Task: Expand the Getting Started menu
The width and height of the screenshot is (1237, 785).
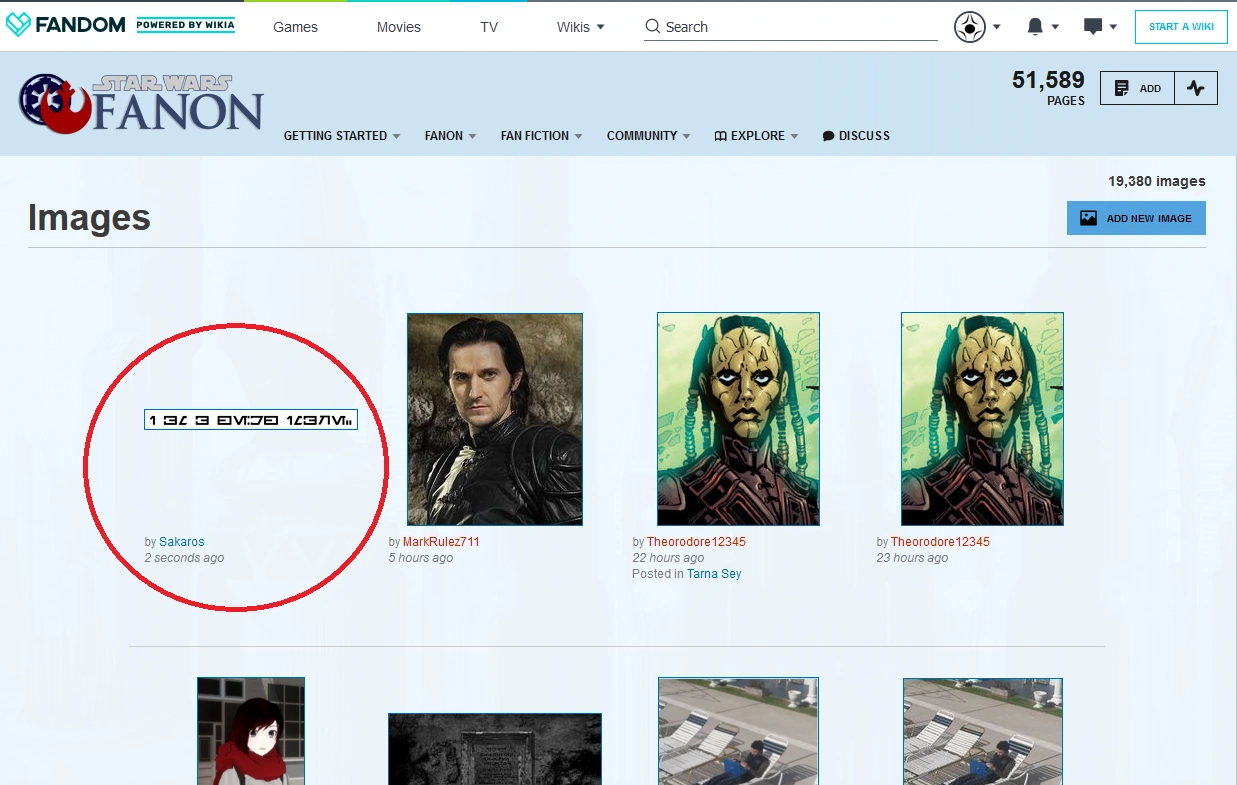Action: 342,136
